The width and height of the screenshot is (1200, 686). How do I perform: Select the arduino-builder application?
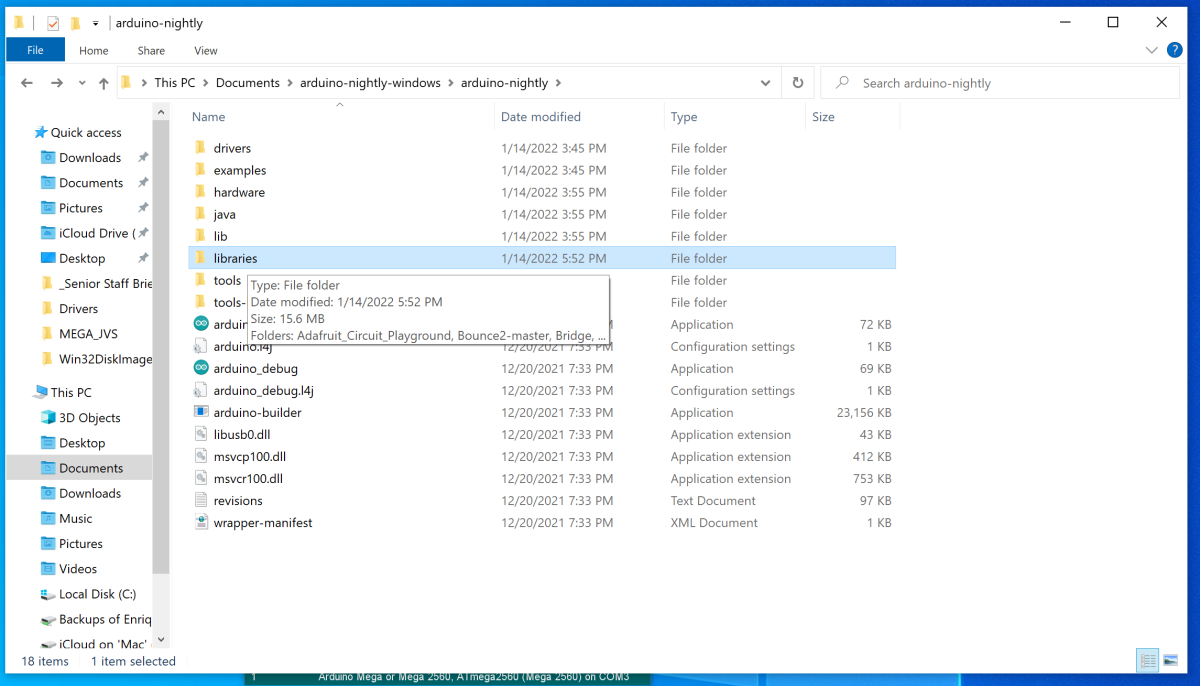(x=541, y=412)
